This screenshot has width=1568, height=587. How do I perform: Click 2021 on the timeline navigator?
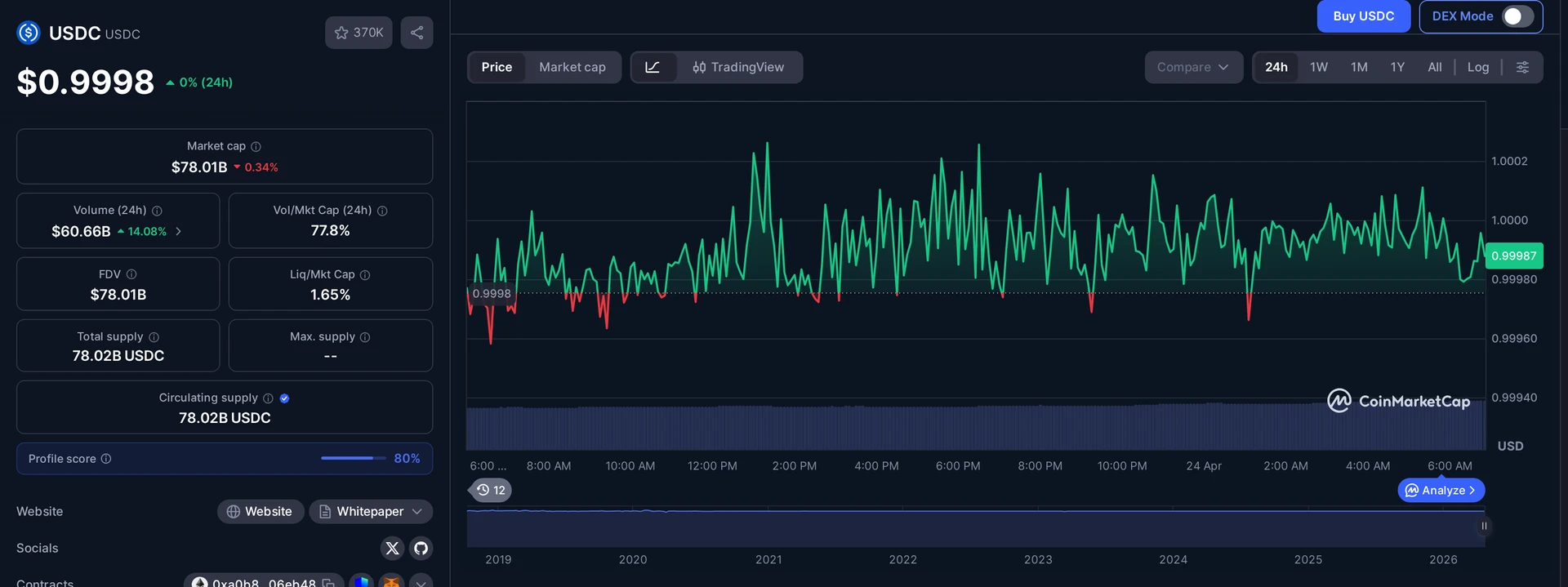(x=768, y=559)
